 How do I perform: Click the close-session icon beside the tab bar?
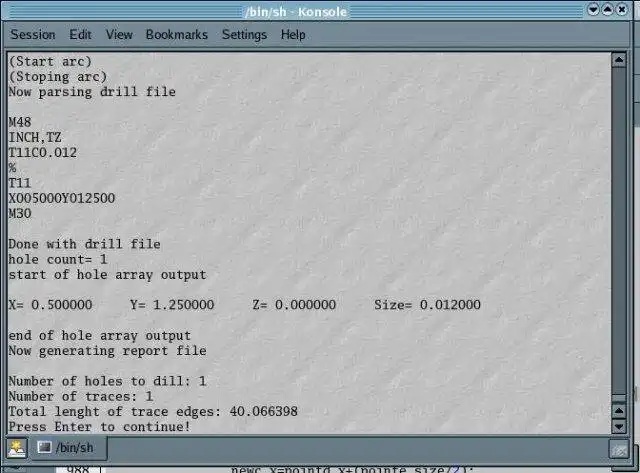pos(619,450)
